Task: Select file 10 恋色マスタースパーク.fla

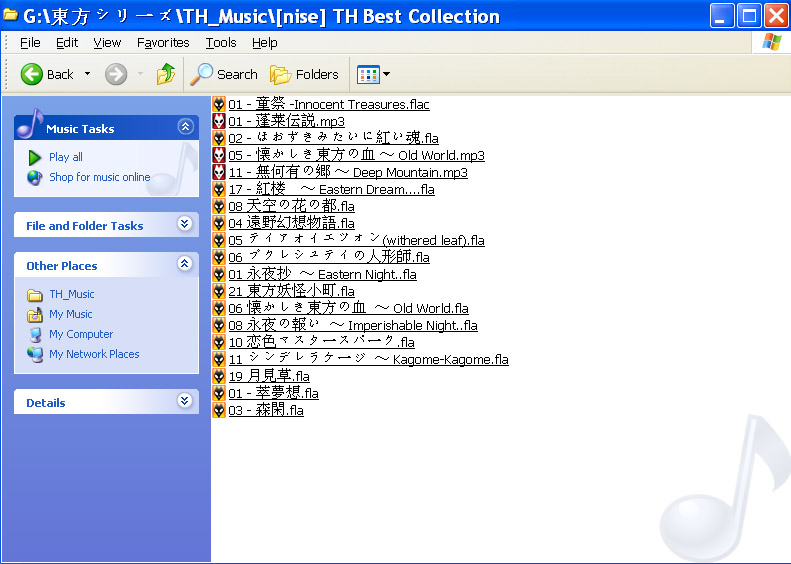Action: (x=321, y=342)
